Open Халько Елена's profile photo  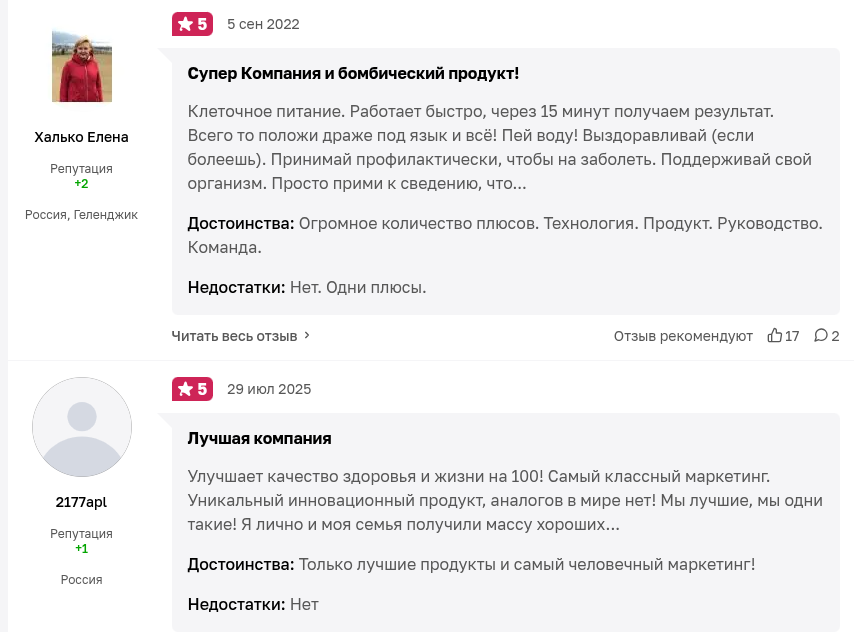[x=82, y=65]
